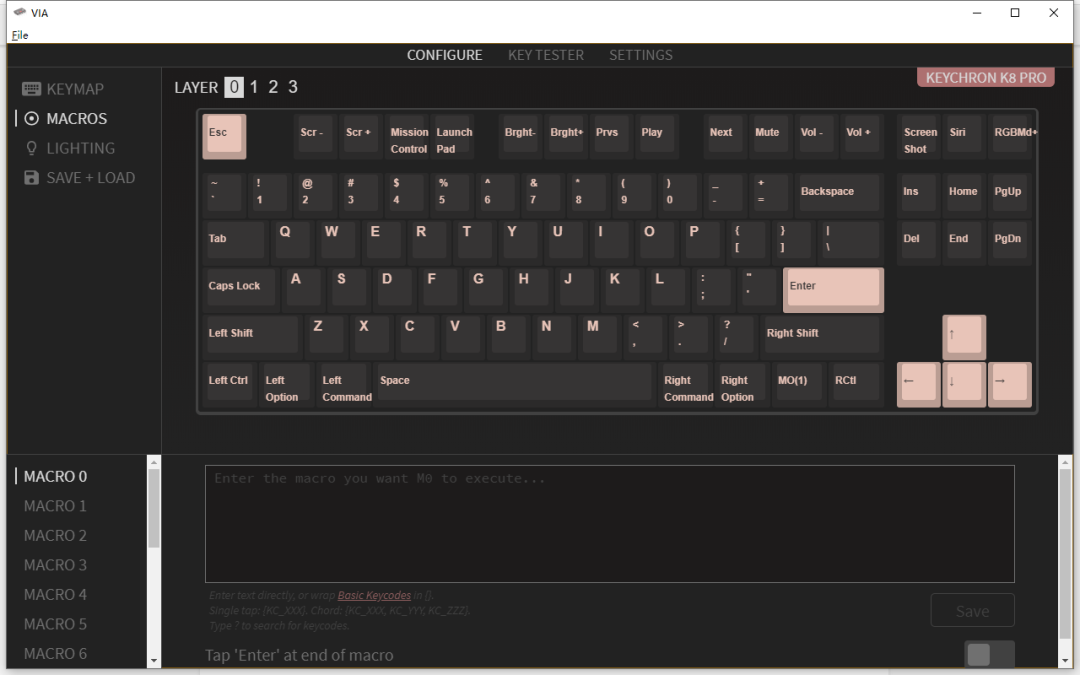Screen dimensions: 1080x675
Task: Select the right arrow key
Action: [1010, 384]
